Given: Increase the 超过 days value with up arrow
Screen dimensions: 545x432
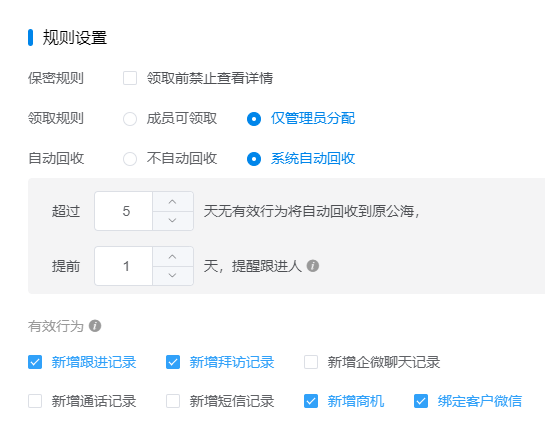Looking at the screenshot, I should coord(172,202).
